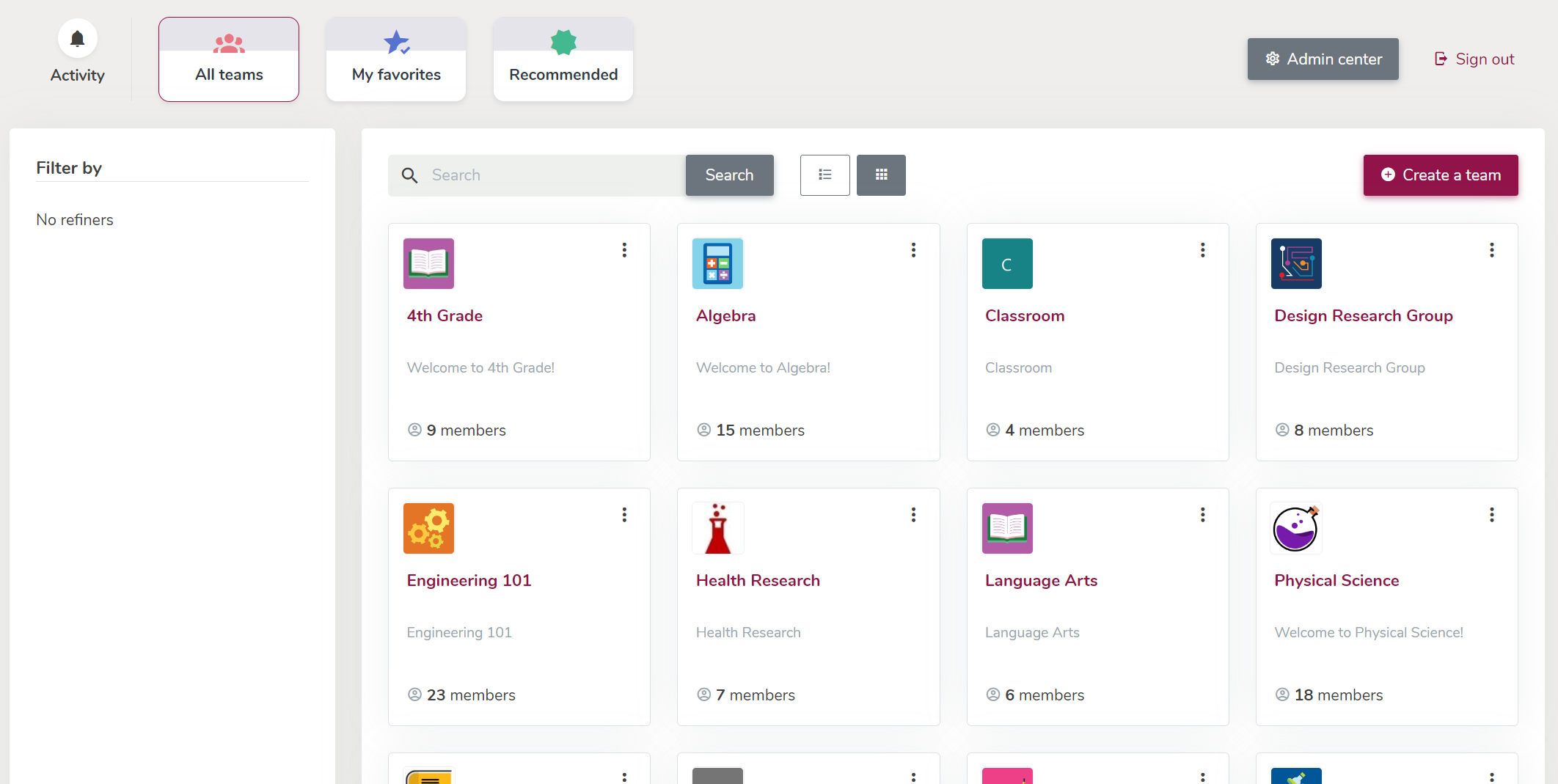Click the 'No refiners' filter text

tap(75, 220)
